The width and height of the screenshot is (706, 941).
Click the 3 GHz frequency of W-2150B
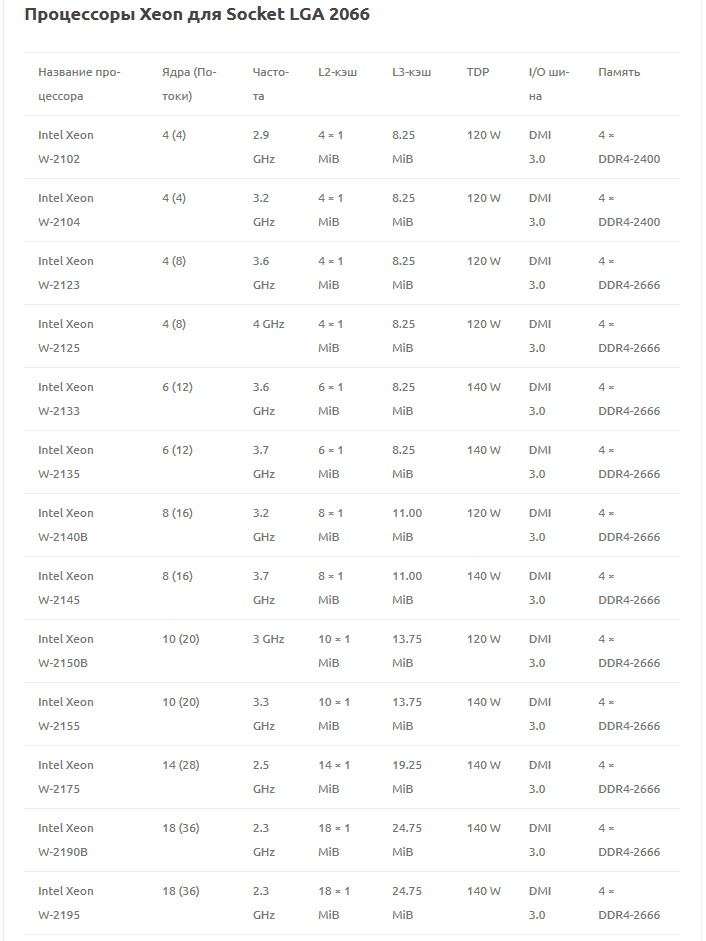pyautogui.click(x=268, y=639)
